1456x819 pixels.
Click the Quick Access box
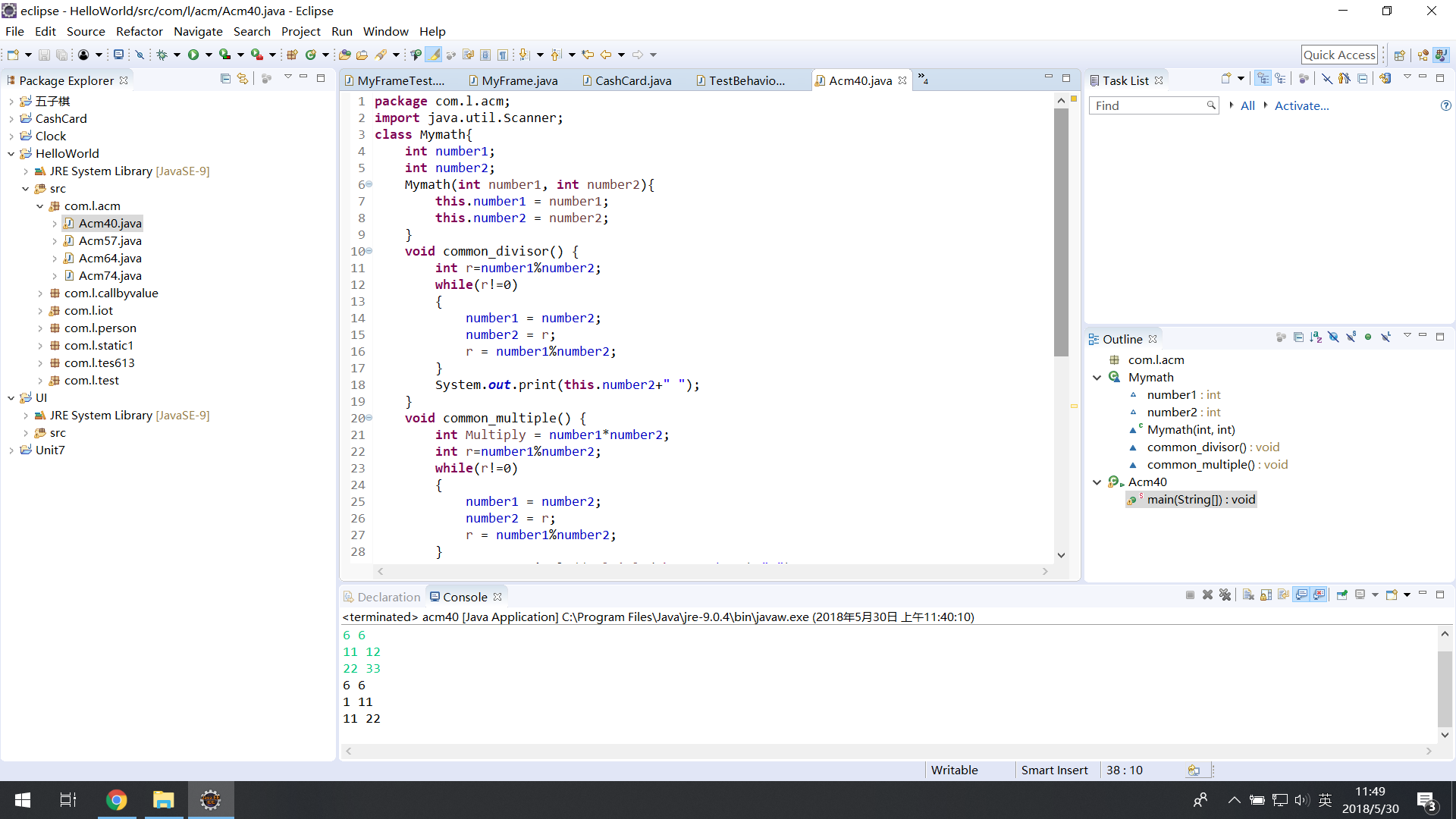pyautogui.click(x=1339, y=55)
